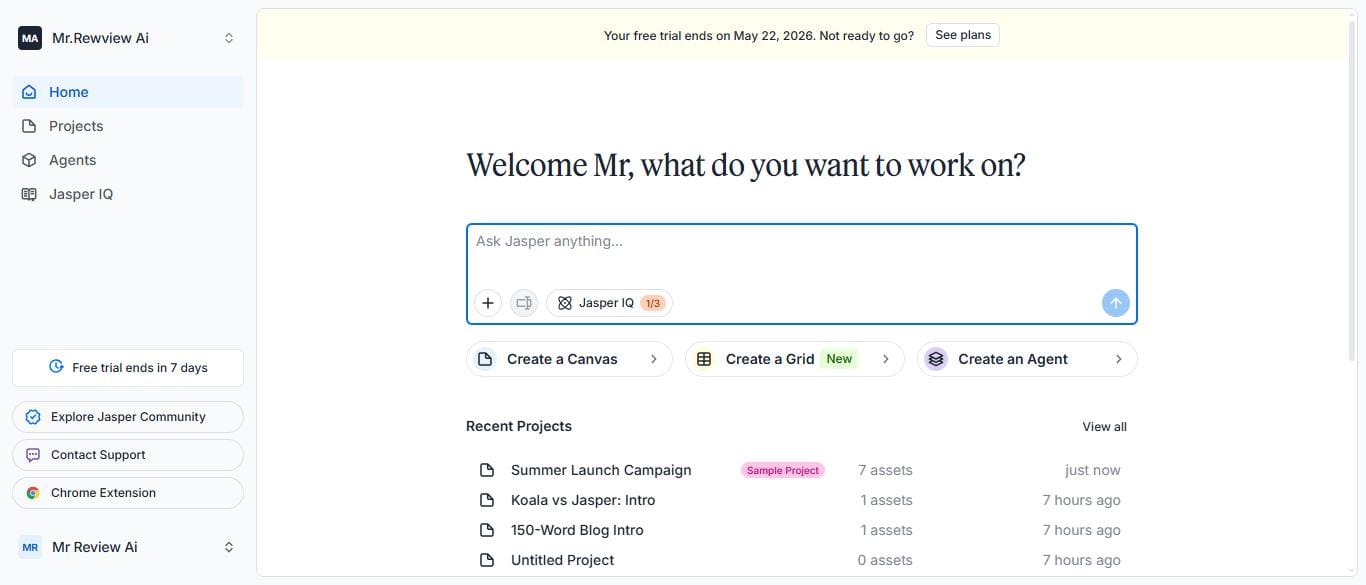Click the Jasper IQ atom icon
The image size is (1366, 585).
tap(564, 303)
